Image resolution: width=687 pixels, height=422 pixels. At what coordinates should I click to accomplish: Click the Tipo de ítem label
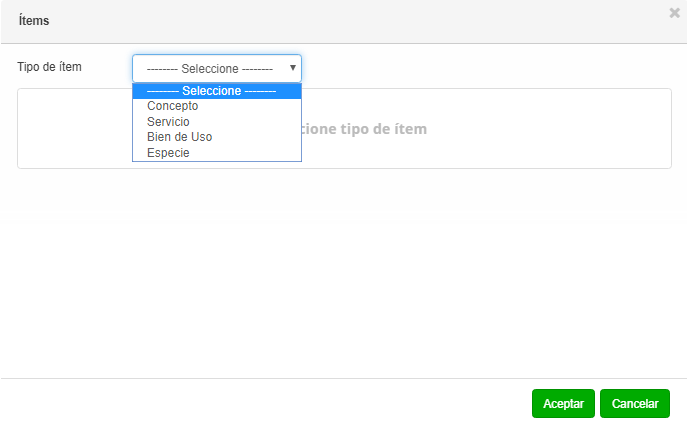pos(49,67)
